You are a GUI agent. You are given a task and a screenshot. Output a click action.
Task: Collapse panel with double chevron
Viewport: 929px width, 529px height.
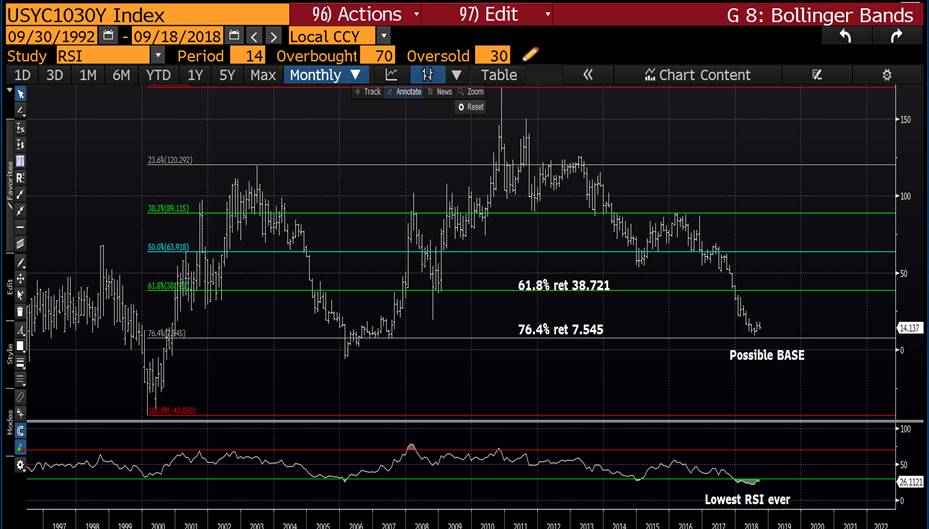[588, 75]
